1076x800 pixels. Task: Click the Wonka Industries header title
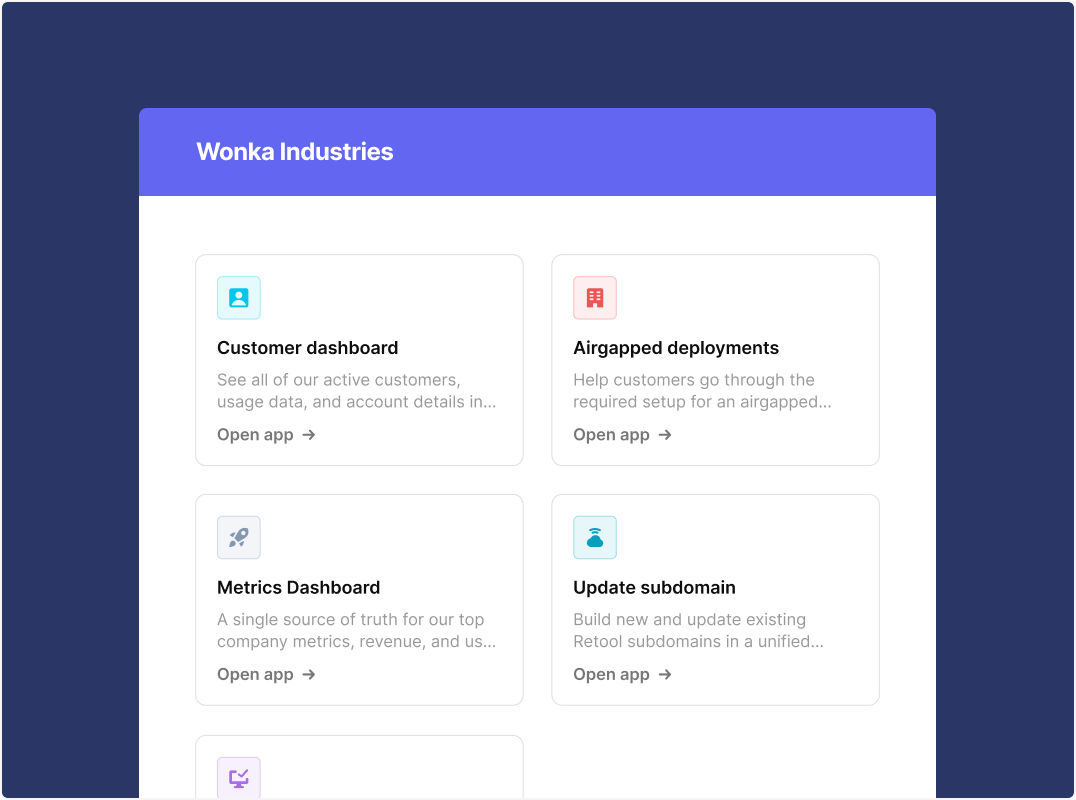point(295,152)
